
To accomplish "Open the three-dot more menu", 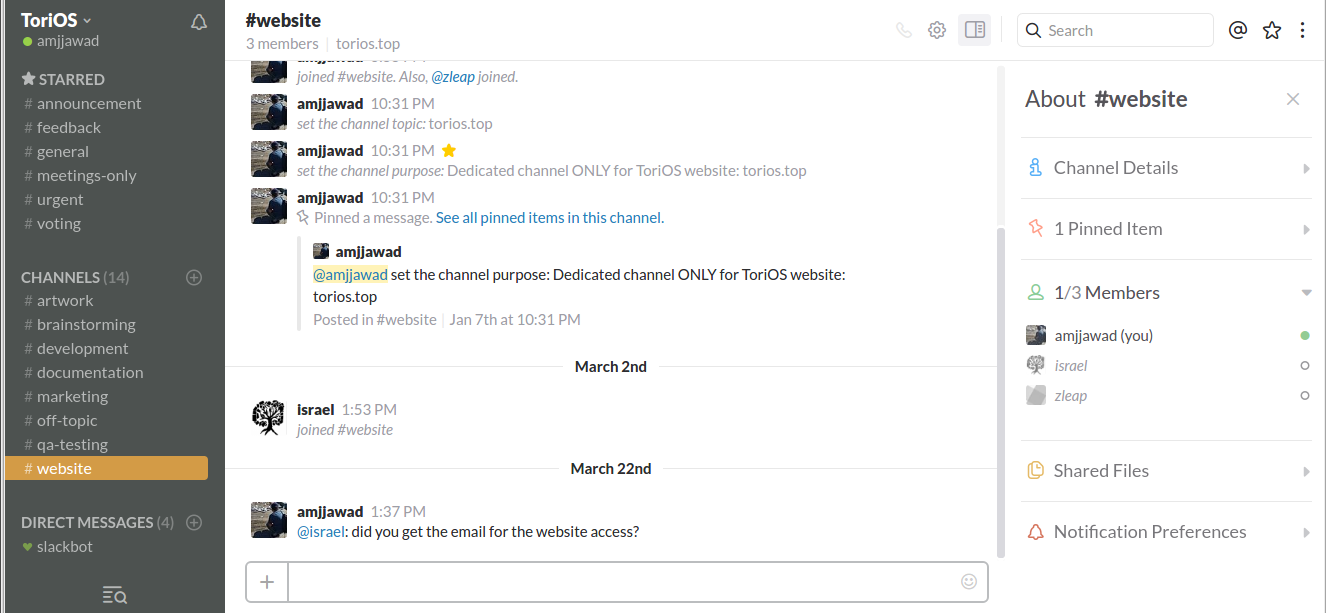I will pyautogui.click(x=1302, y=30).
